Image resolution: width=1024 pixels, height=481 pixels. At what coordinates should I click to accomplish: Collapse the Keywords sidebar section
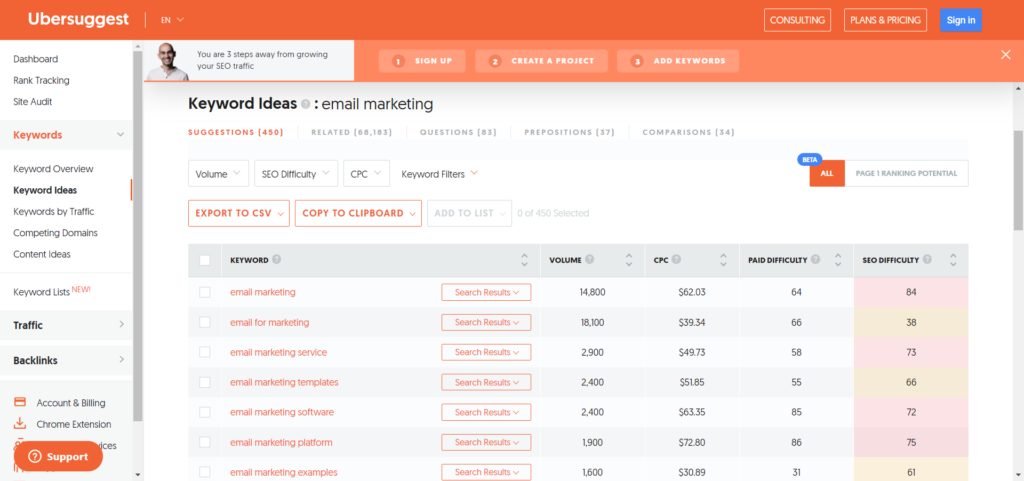tap(120, 135)
